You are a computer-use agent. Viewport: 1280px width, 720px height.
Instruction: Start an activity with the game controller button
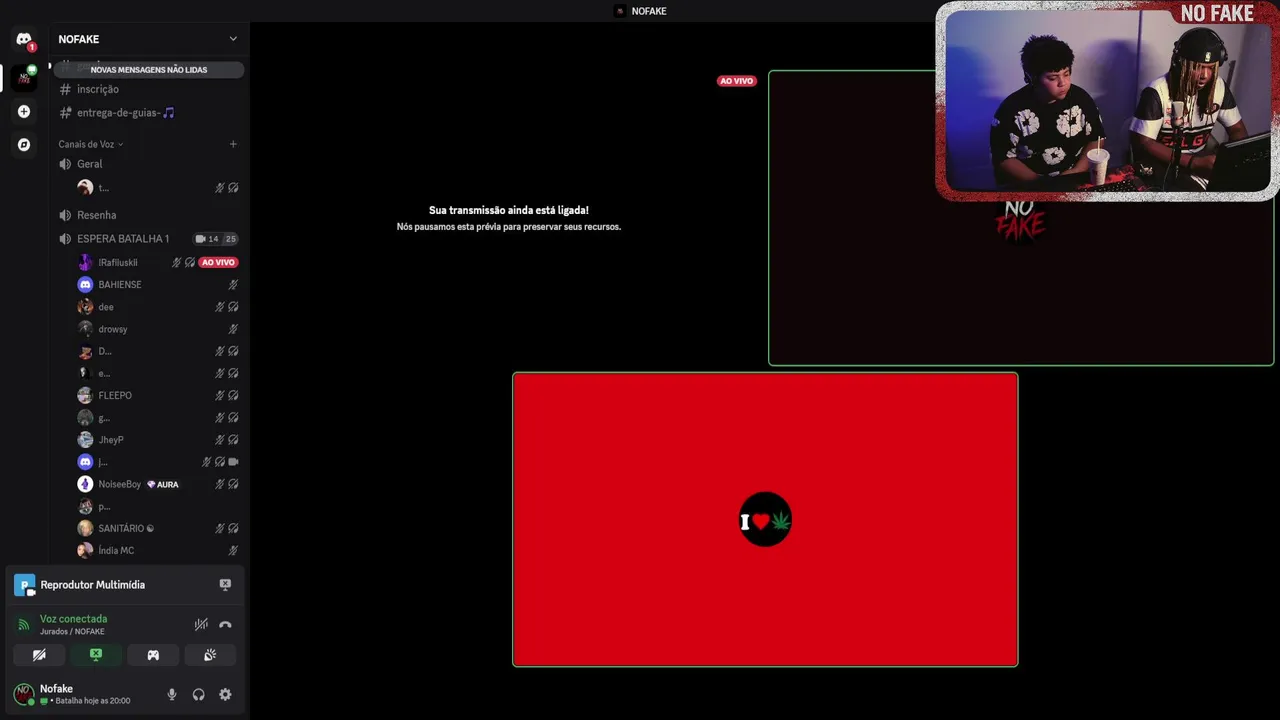[153, 655]
